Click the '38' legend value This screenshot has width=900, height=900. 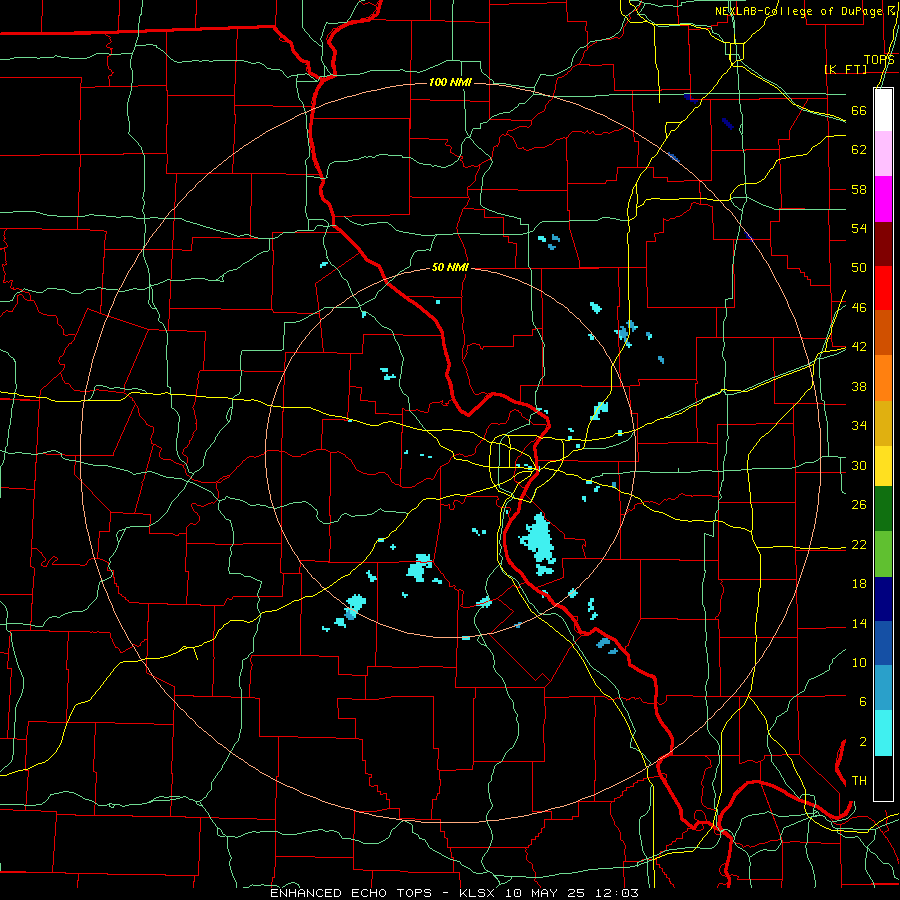click(859, 386)
